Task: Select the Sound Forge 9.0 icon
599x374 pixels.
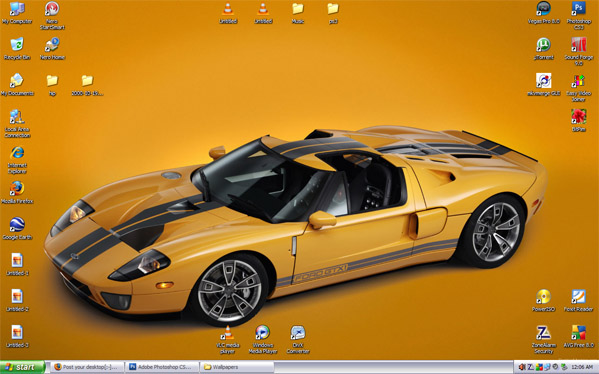Action: click(579, 52)
